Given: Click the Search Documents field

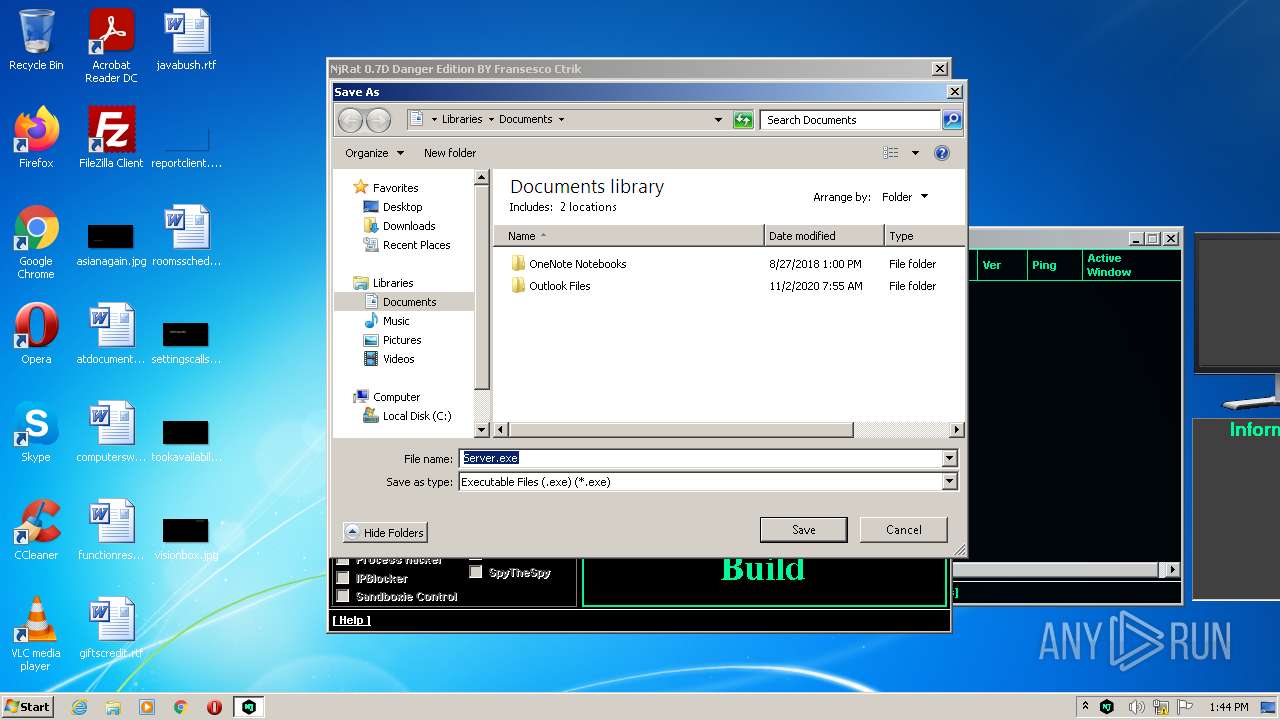Looking at the screenshot, I should (x=850, y=120).
